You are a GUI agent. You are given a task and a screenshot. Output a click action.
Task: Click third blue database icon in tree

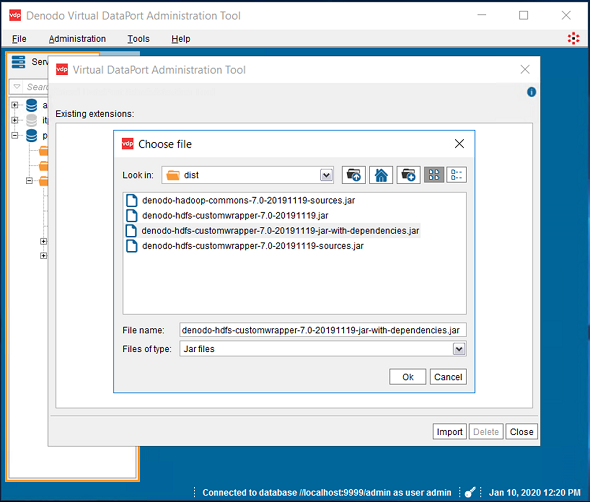tap(32, 135)
